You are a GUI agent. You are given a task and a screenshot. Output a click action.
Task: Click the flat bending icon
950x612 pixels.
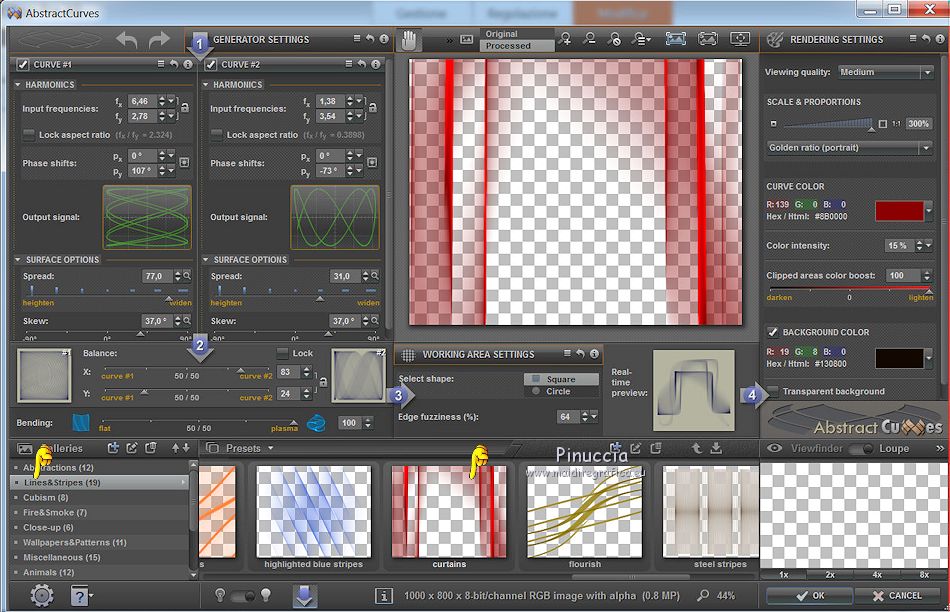pyautogui.click(x=81, y=422)
